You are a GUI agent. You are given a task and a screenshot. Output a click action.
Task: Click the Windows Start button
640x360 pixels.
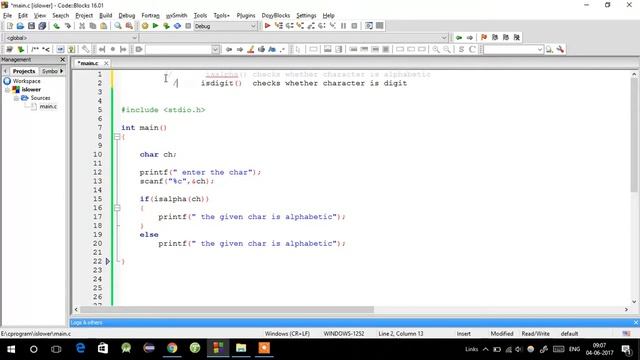(x=11, y=349)
